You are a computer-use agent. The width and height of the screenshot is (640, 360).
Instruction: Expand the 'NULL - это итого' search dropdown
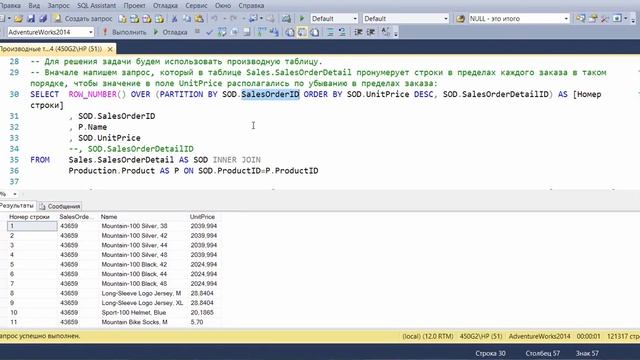coord(566,19)
